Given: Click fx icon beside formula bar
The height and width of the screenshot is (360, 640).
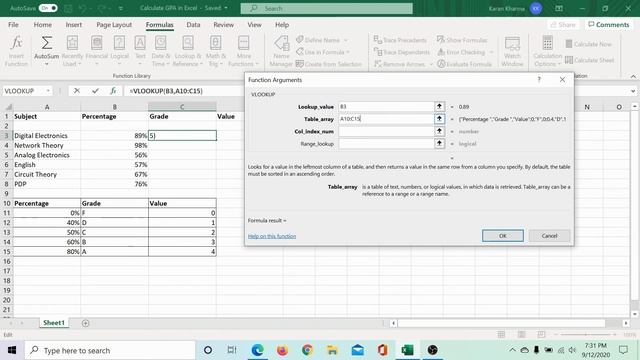Looking at the screenshot, I should (113, 91).
